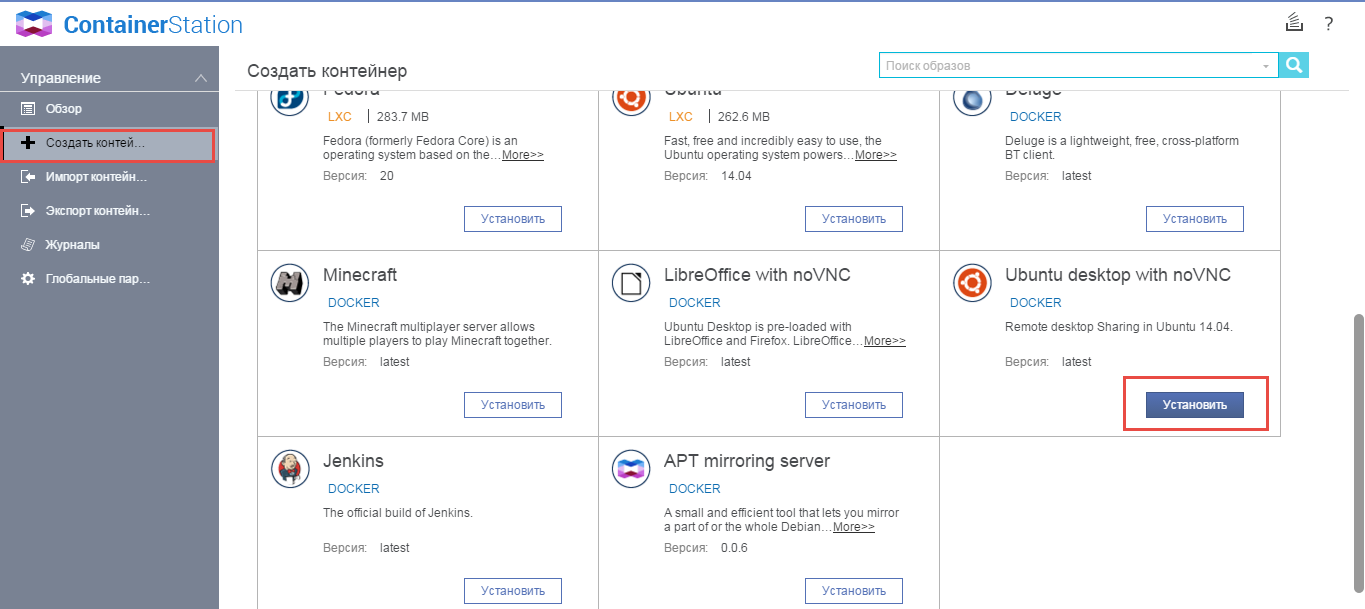Click the LXC label on the Fedora card

coord(340,117)
